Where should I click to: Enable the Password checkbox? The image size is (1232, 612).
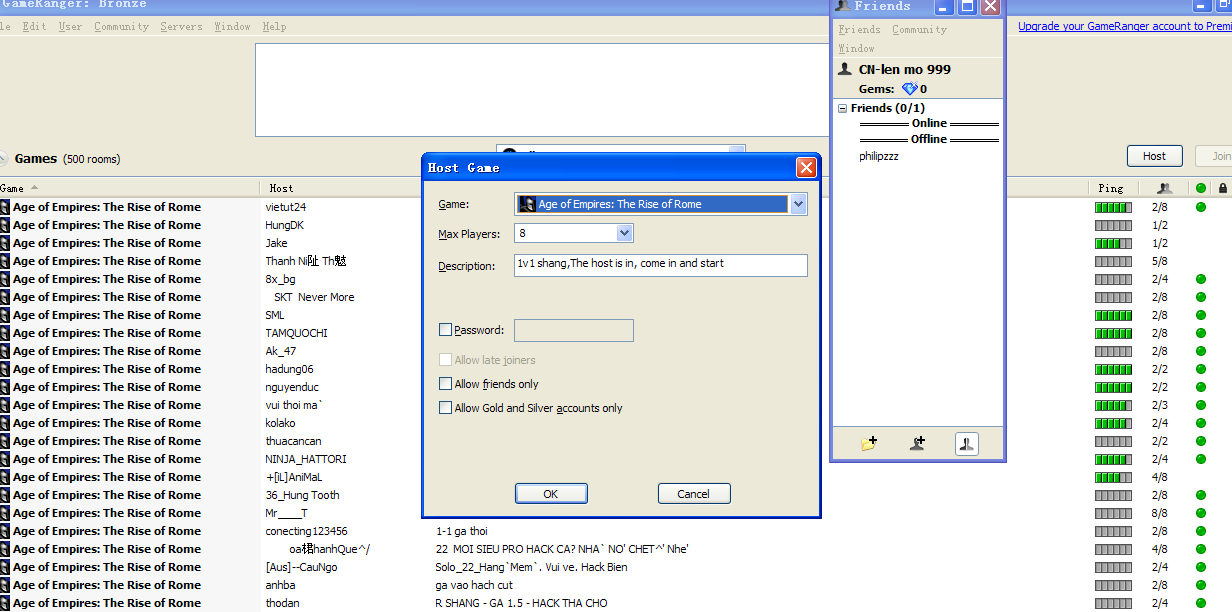click(446, 330)
